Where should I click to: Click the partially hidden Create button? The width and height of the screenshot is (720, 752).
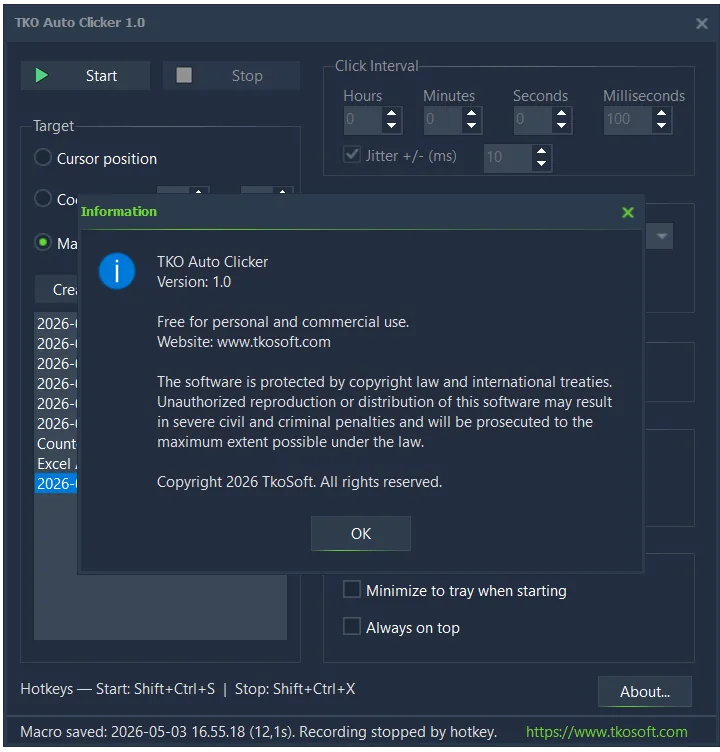coord(56,289)
